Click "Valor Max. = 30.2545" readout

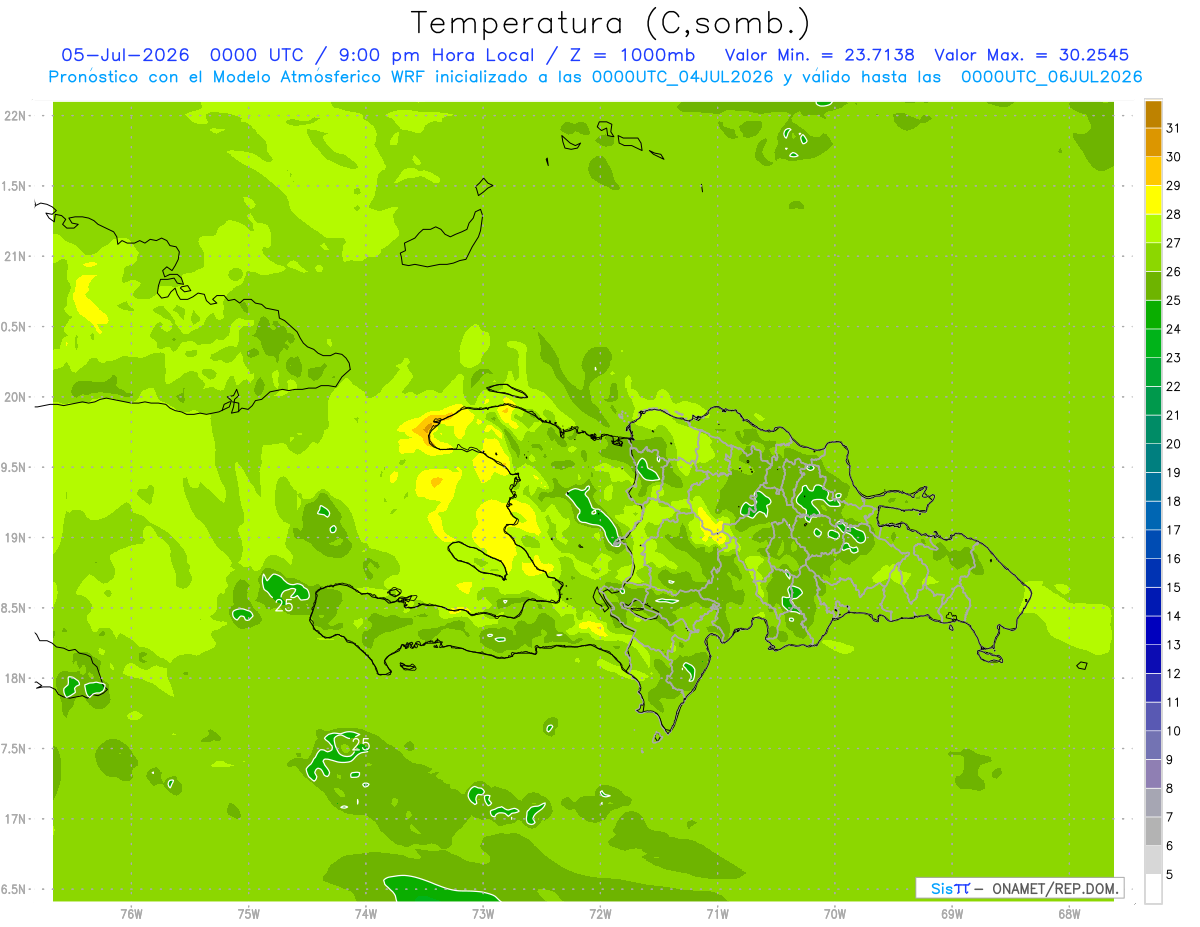(1032, 55)
